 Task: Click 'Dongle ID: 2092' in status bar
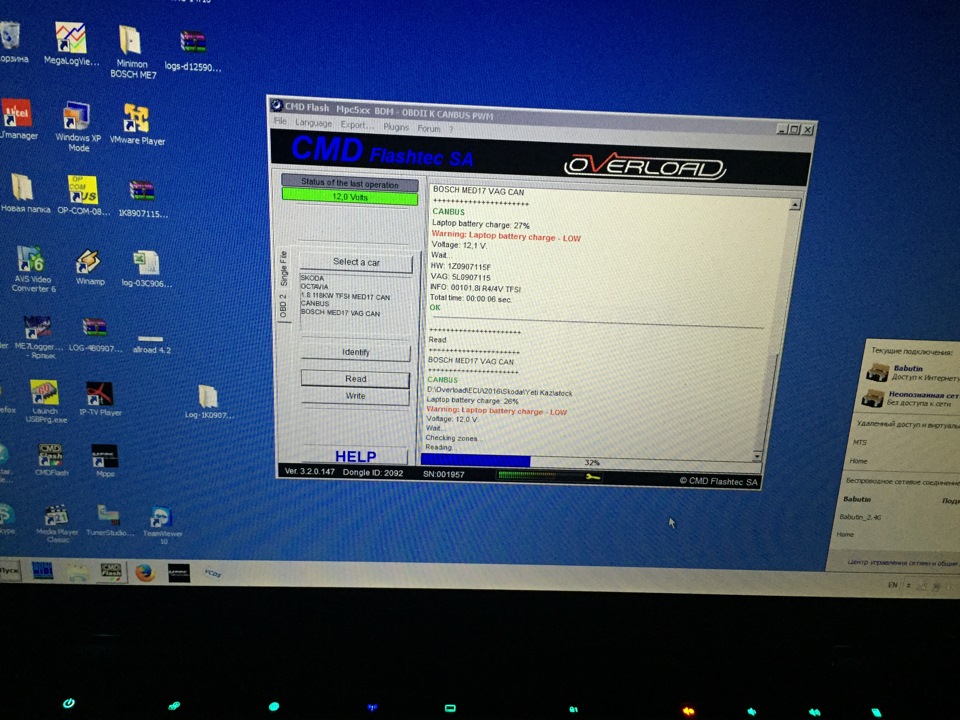(x=372, y=473)
